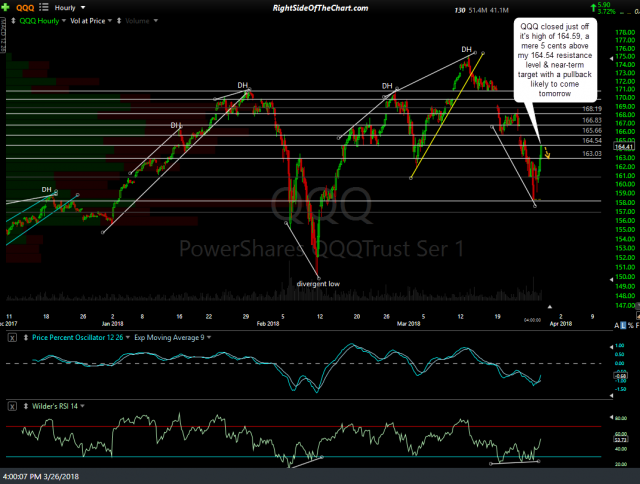Click the 164.41 last price label
Viewport: 640px width, 484px height.
pos(624,147)
